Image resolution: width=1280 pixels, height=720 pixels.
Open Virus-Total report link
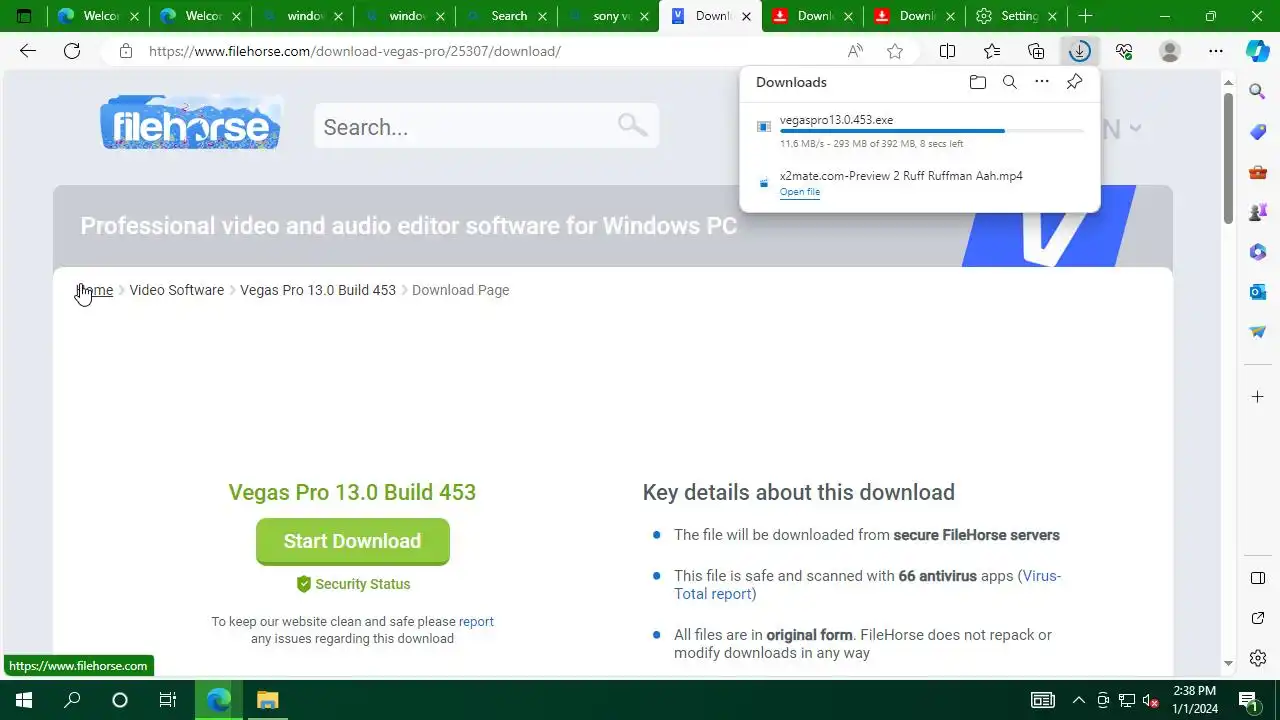(867, 585)
